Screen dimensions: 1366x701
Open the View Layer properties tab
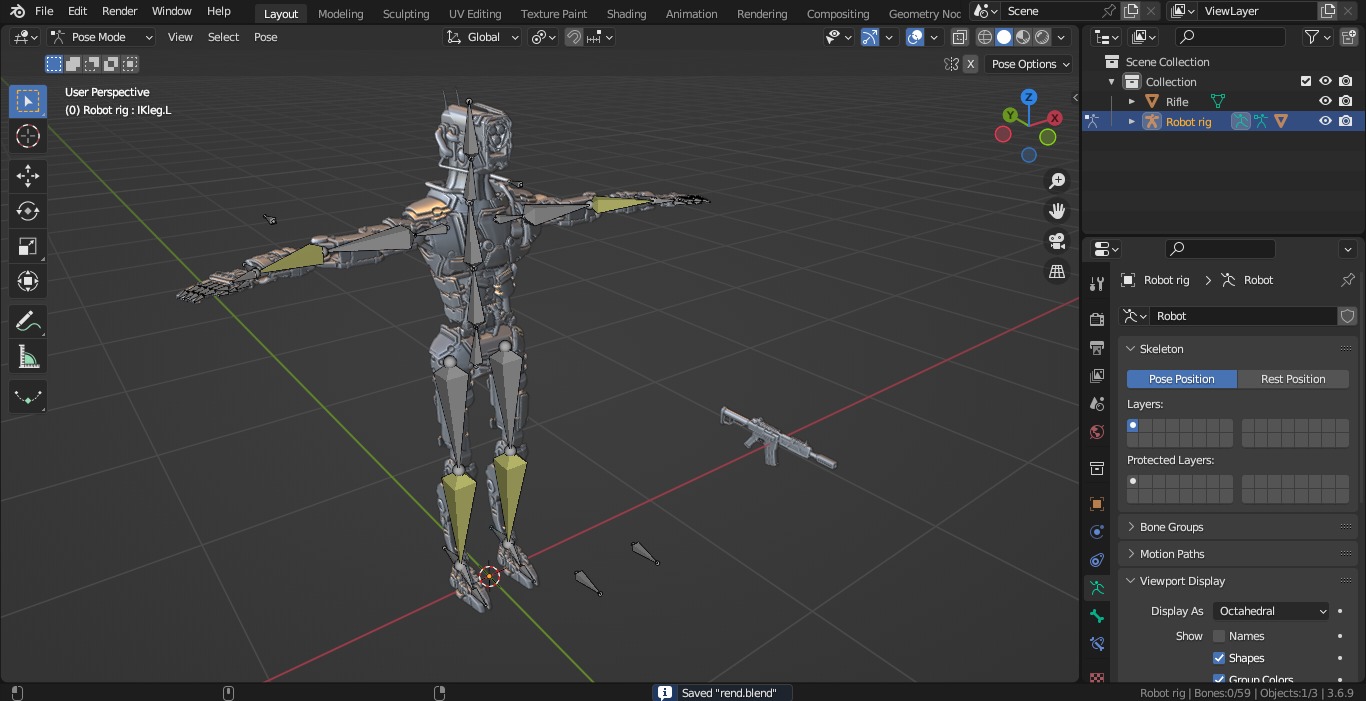(1097, 376)
